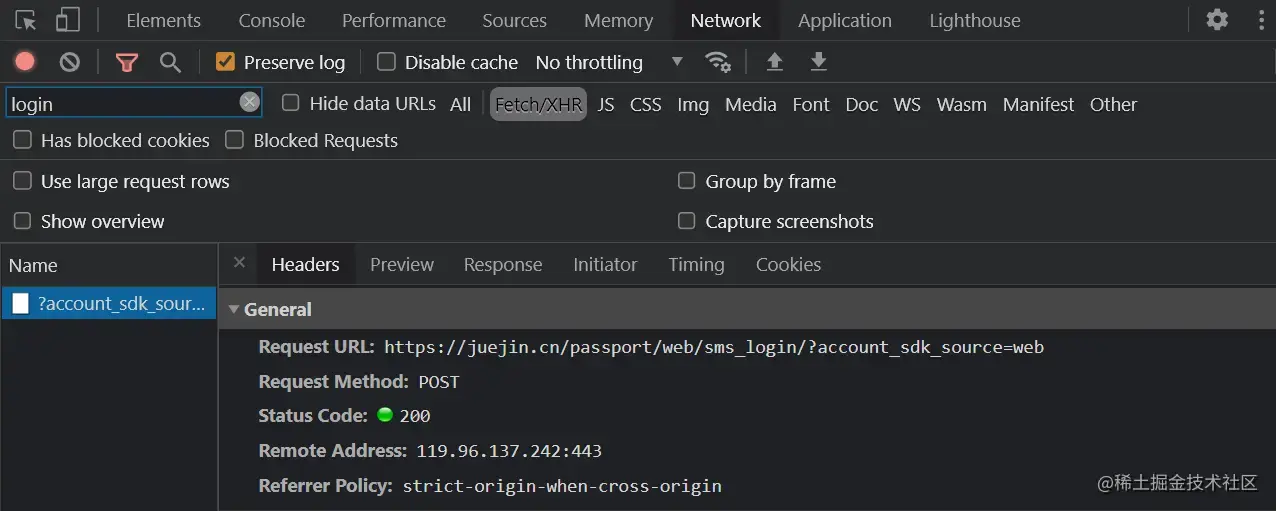Click the Name column header

tap(108, 265)
